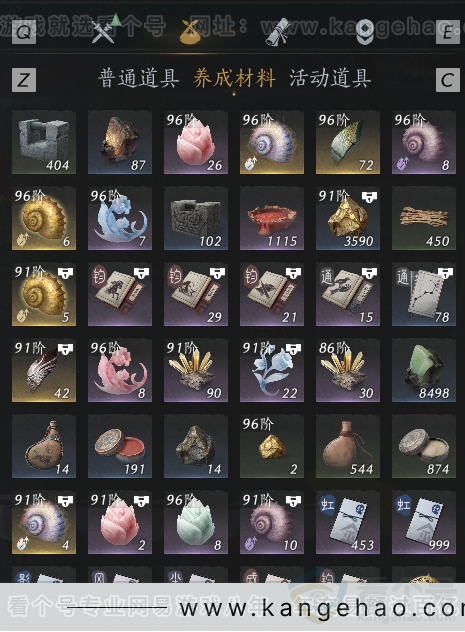This screenshot has width=465, height=632.
Task: Select the 通 manual with count 78
Action: tap(424, 294)
